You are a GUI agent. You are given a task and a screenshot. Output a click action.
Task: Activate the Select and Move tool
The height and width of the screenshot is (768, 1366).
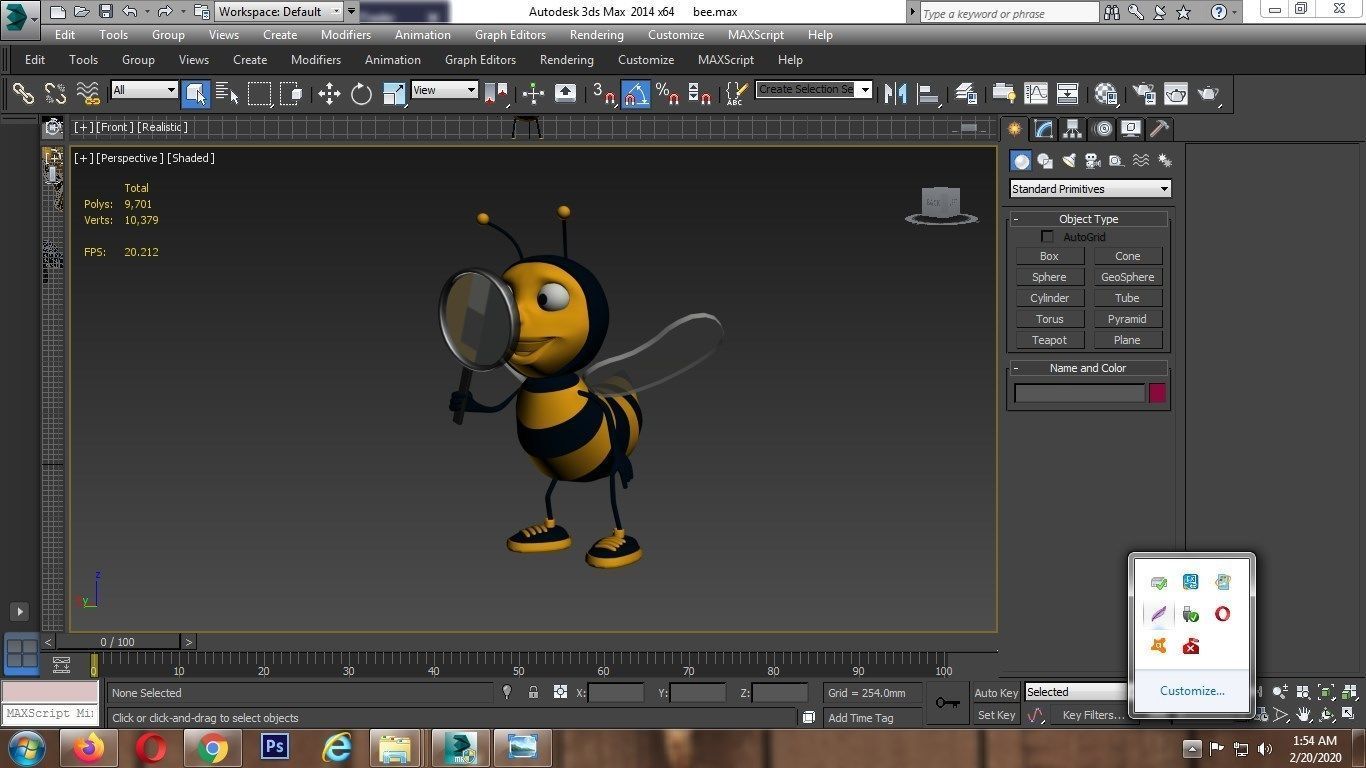(329, 94)
